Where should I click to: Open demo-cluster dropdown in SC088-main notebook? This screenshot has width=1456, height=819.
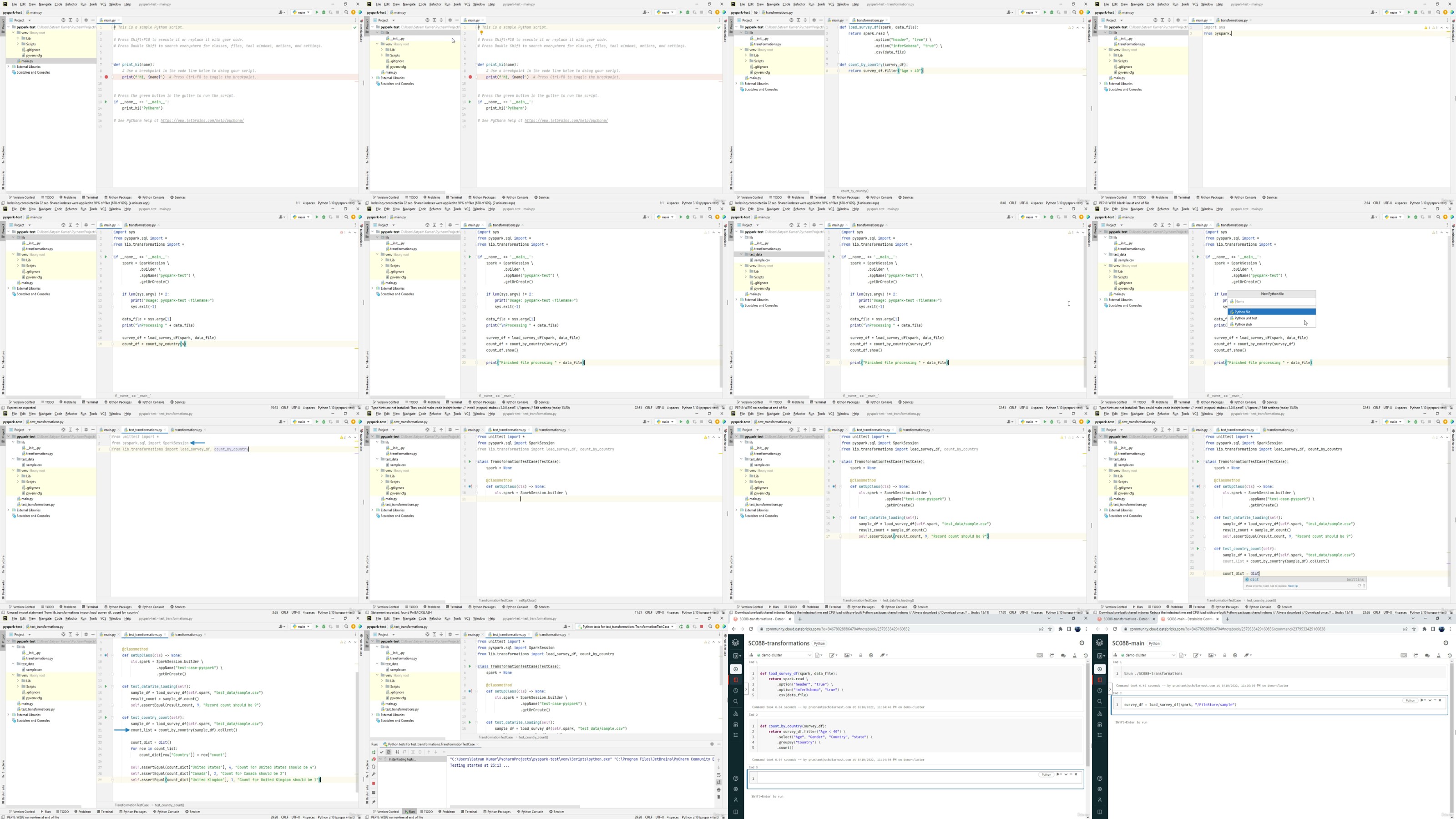click(x=1144, y=655)
